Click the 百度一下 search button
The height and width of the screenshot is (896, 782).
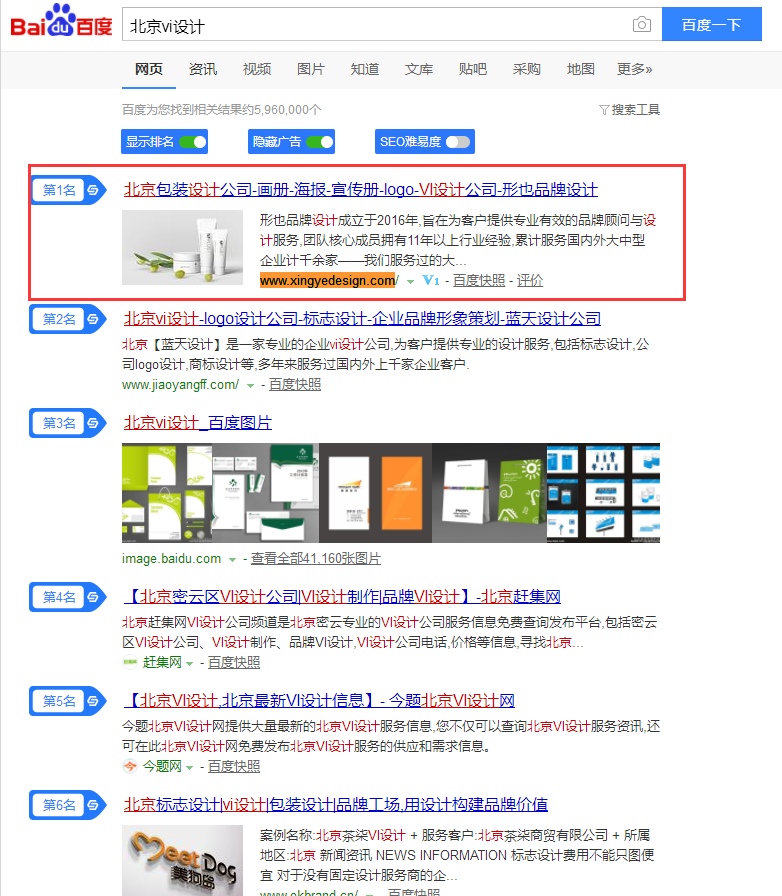pyautogui.click(x=712, y=25)
